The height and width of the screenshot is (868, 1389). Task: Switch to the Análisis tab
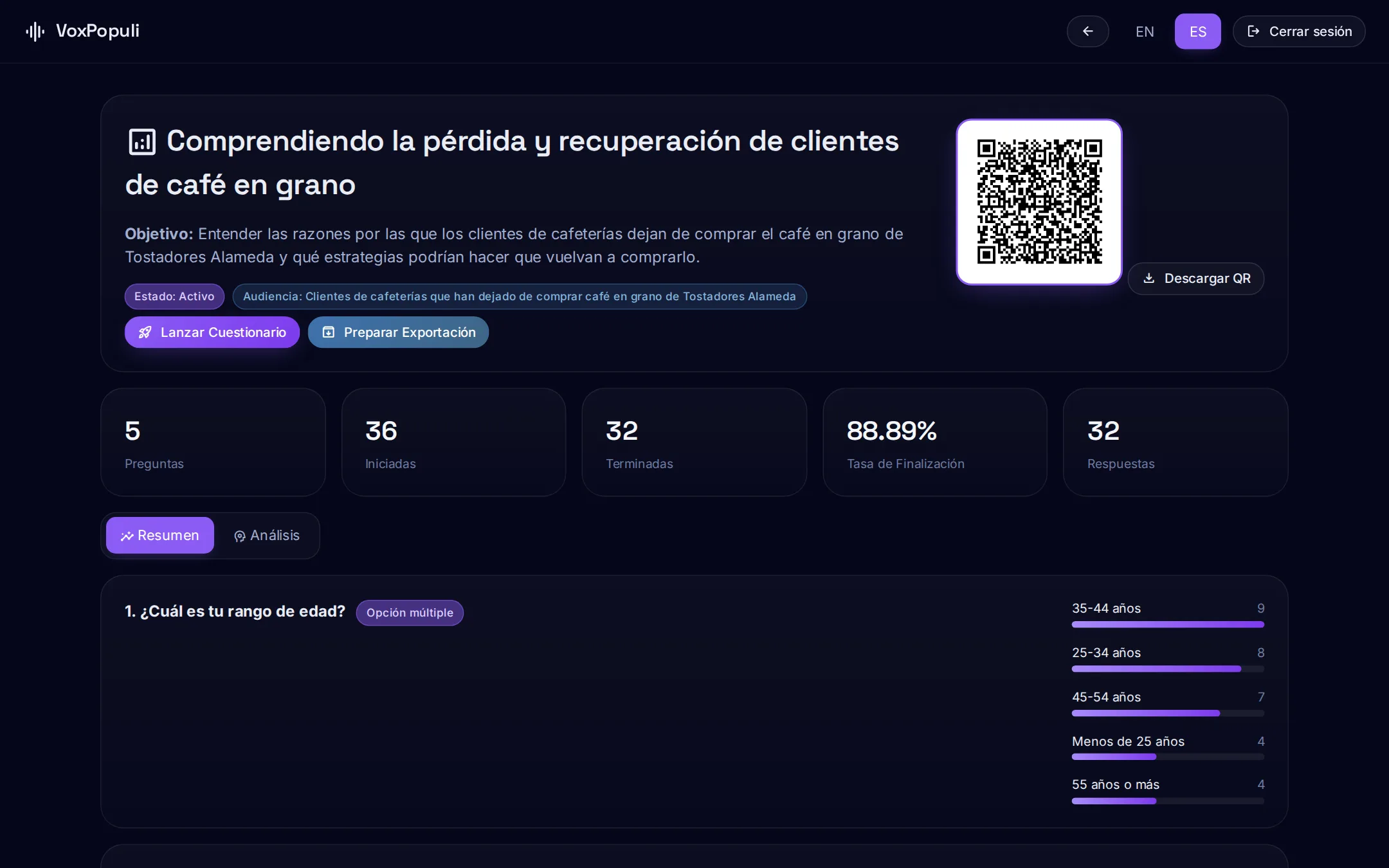click(x=267, y=536)
